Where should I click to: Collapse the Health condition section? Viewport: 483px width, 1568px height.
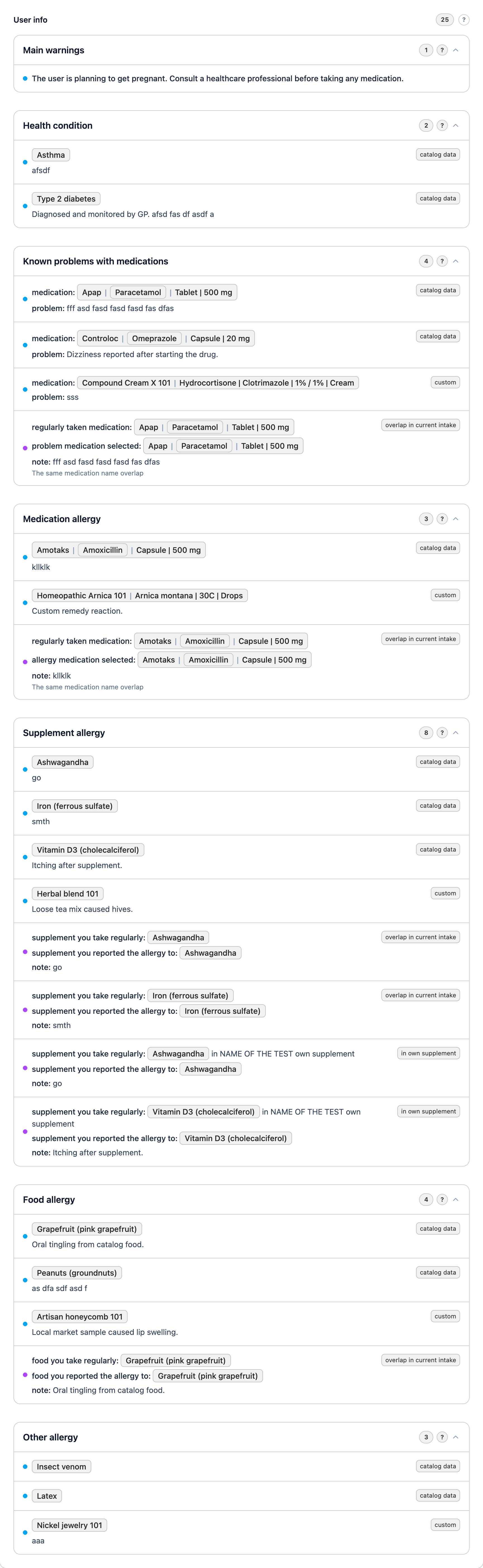pos(456,125)
